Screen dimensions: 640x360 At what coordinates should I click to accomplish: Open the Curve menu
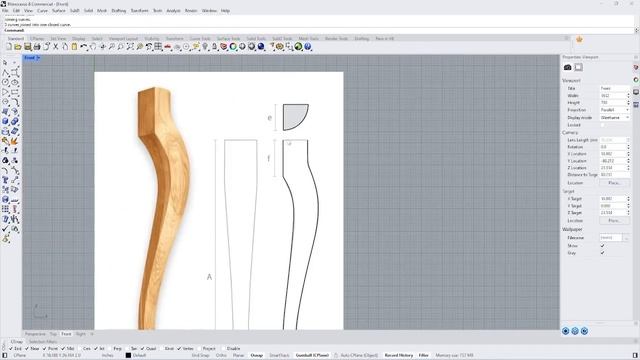click(42, 11)
